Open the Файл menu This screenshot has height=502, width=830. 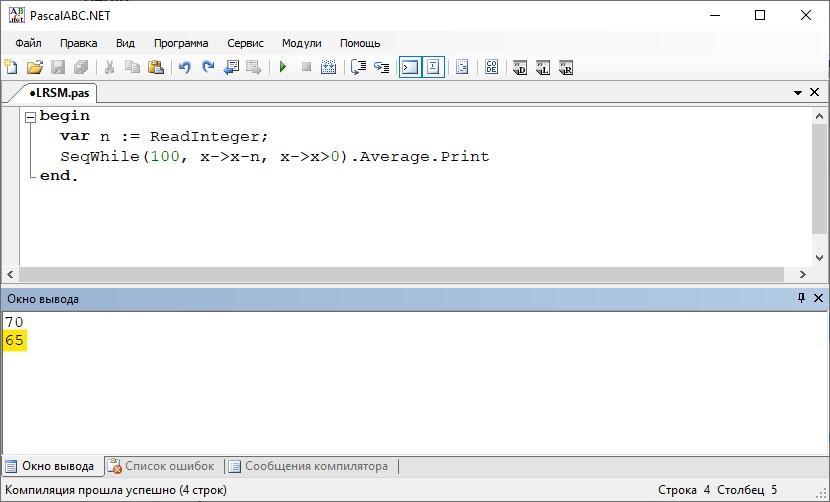[28, 43]
